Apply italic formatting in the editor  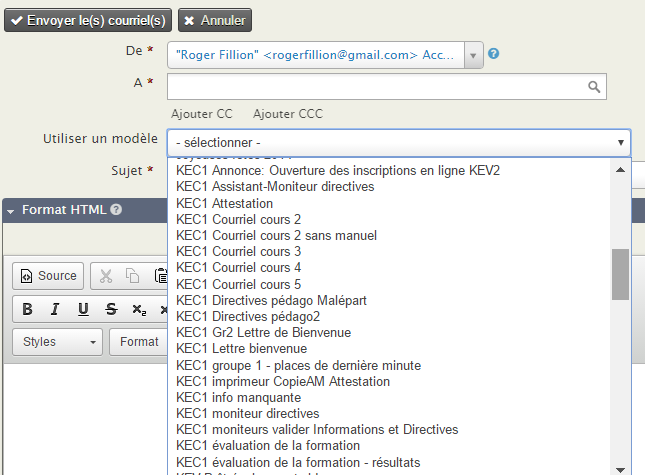point(55,309)
